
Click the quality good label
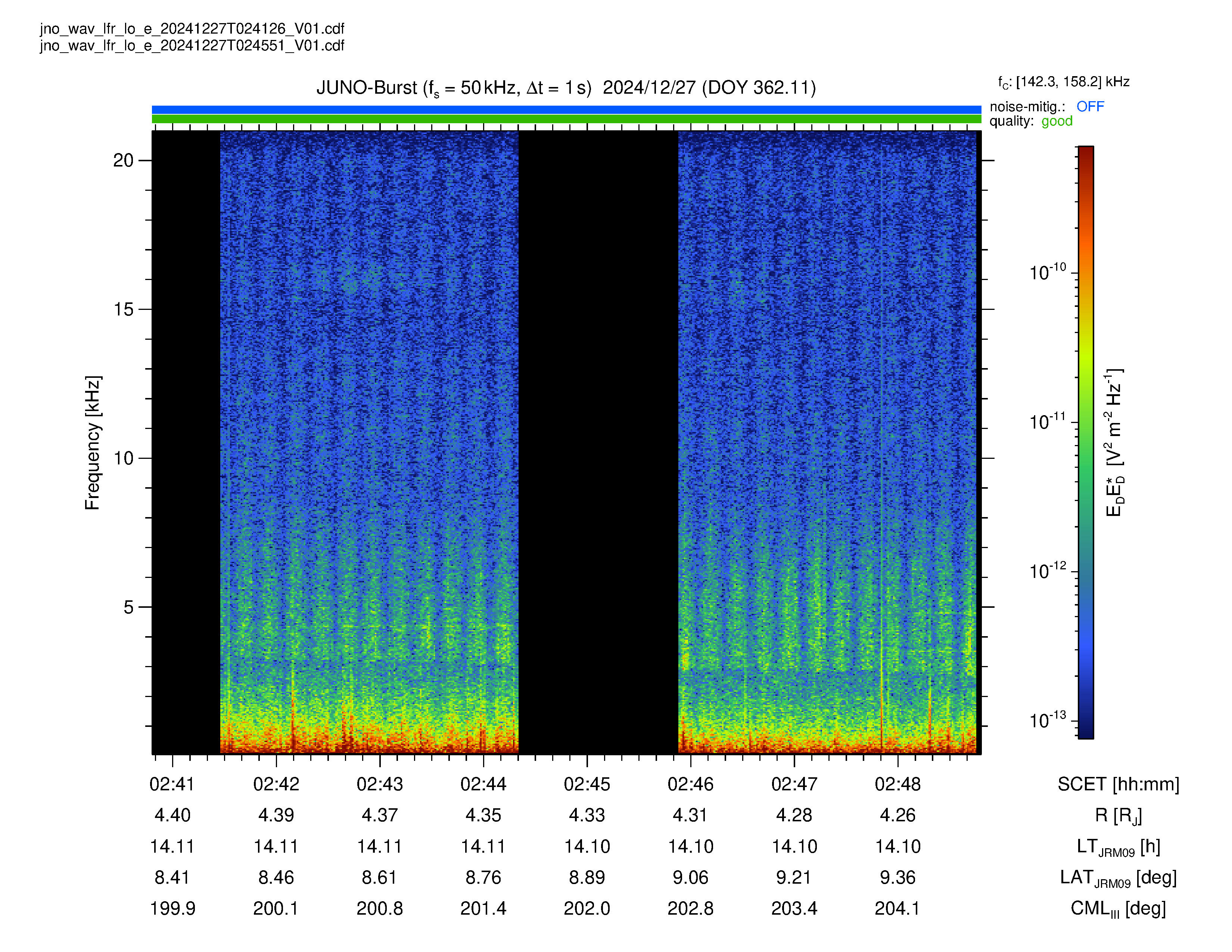(x=1031, y=121)
